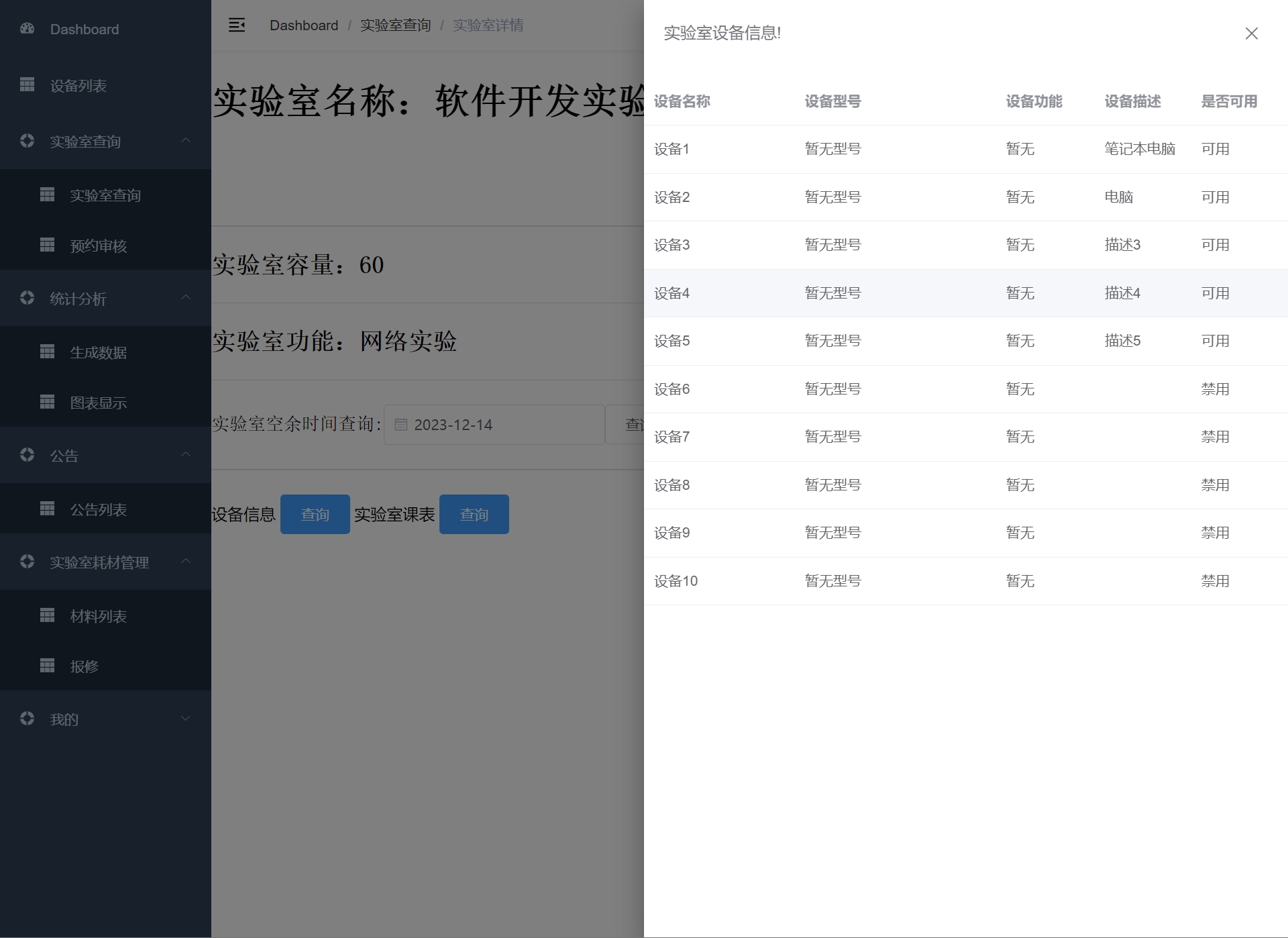This screenshot has width=1288, height=938.
Task: Select 生成数据 in the sidebar
Action: 99,352
